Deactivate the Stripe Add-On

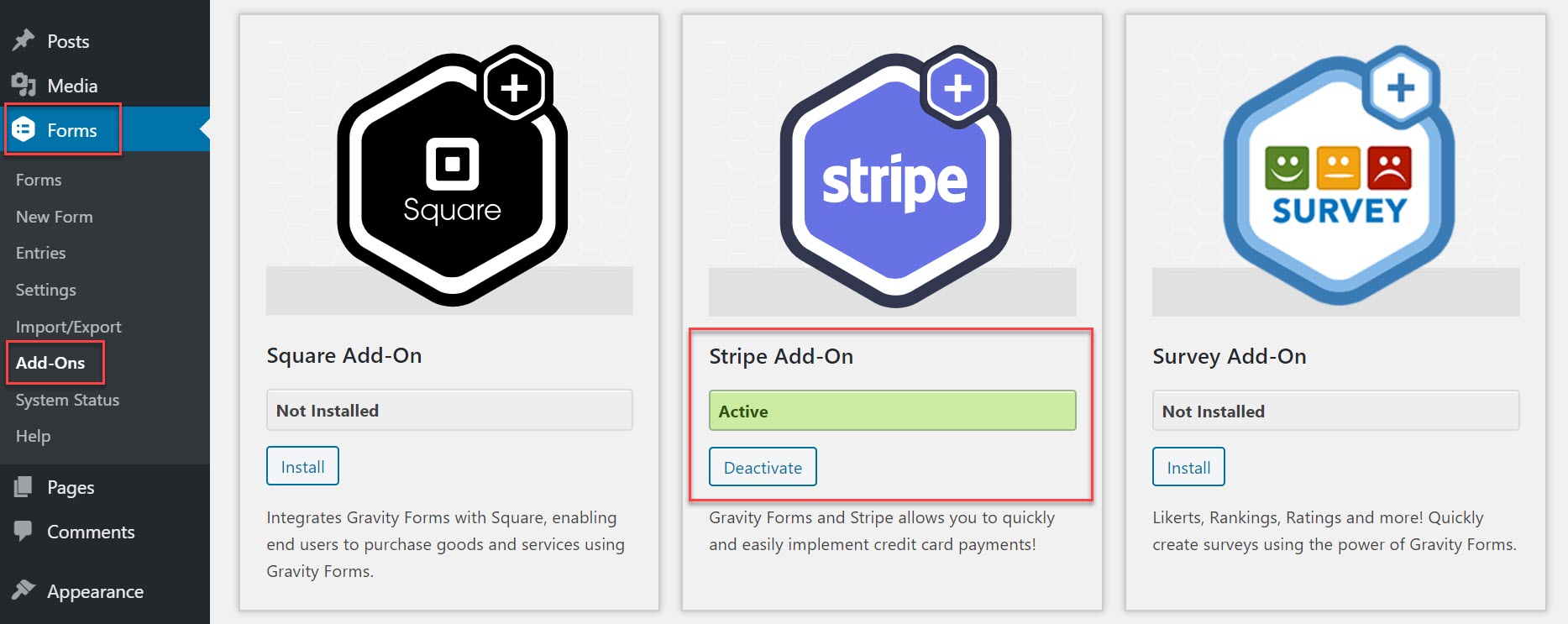click(763, 467)
